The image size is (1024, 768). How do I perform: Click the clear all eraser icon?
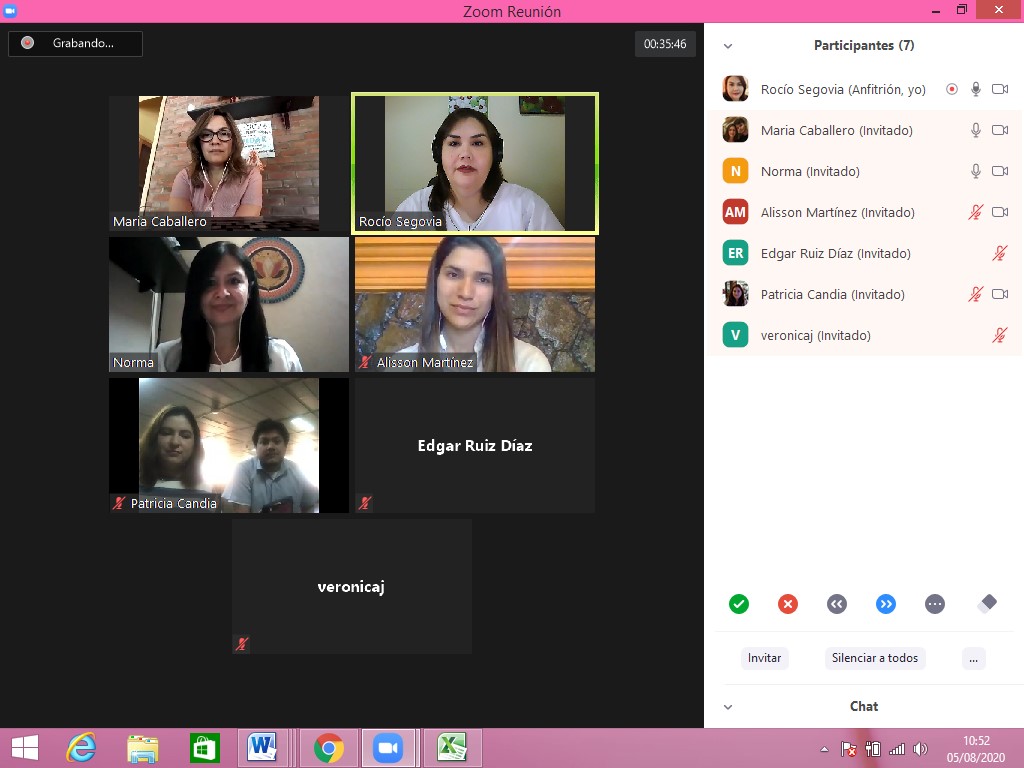(x=987, y=603)
